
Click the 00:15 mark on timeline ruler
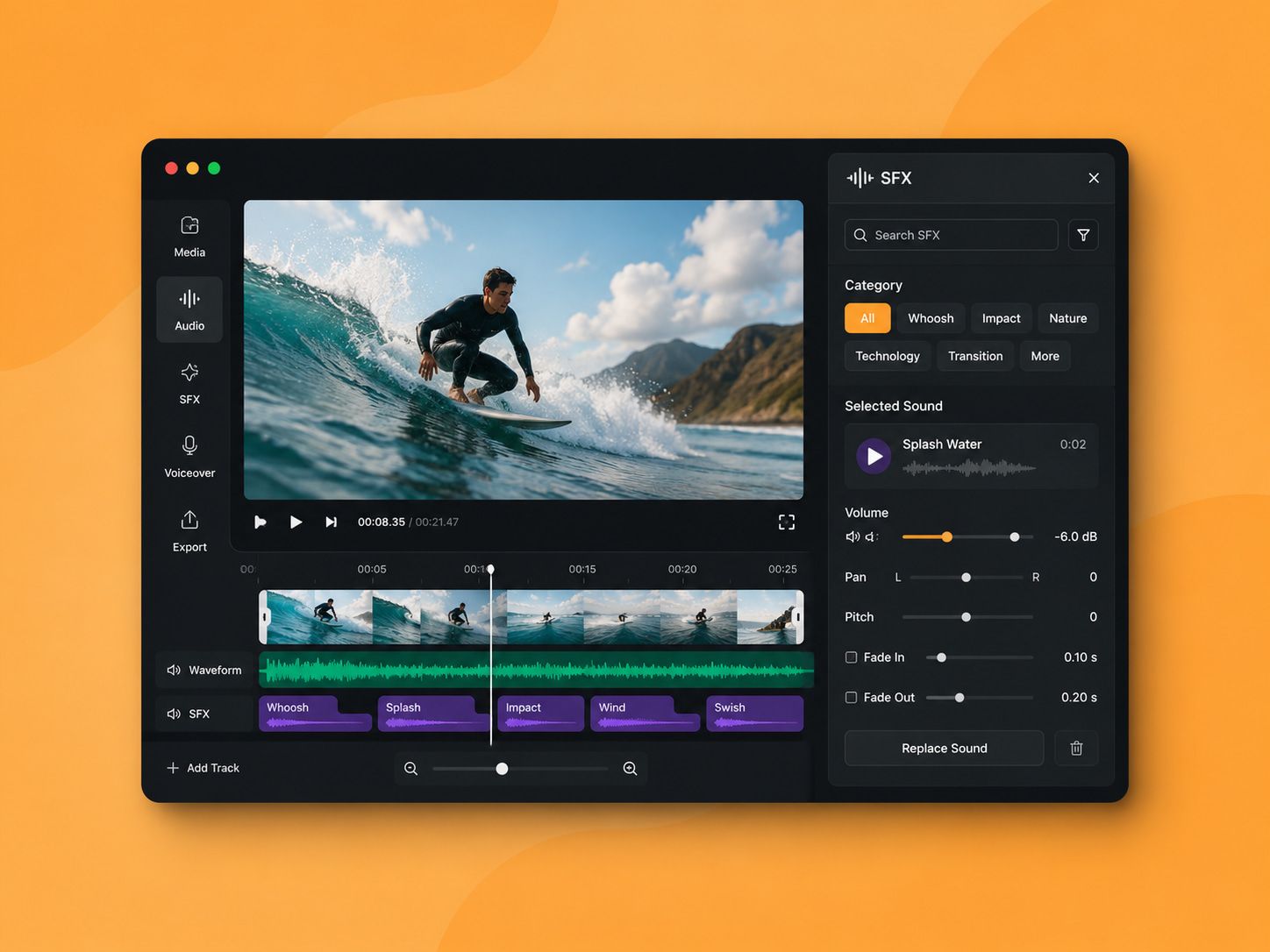582,569
